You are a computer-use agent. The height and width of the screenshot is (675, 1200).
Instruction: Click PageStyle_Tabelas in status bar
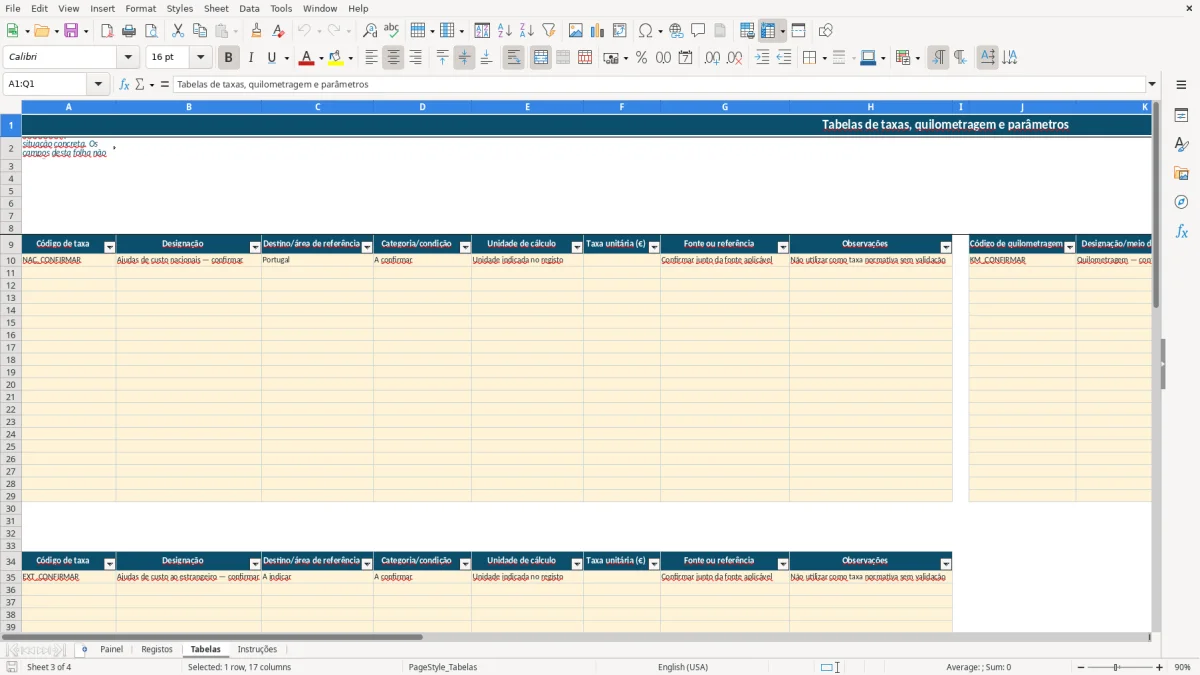pyautogui.click(x=443, y=667)
